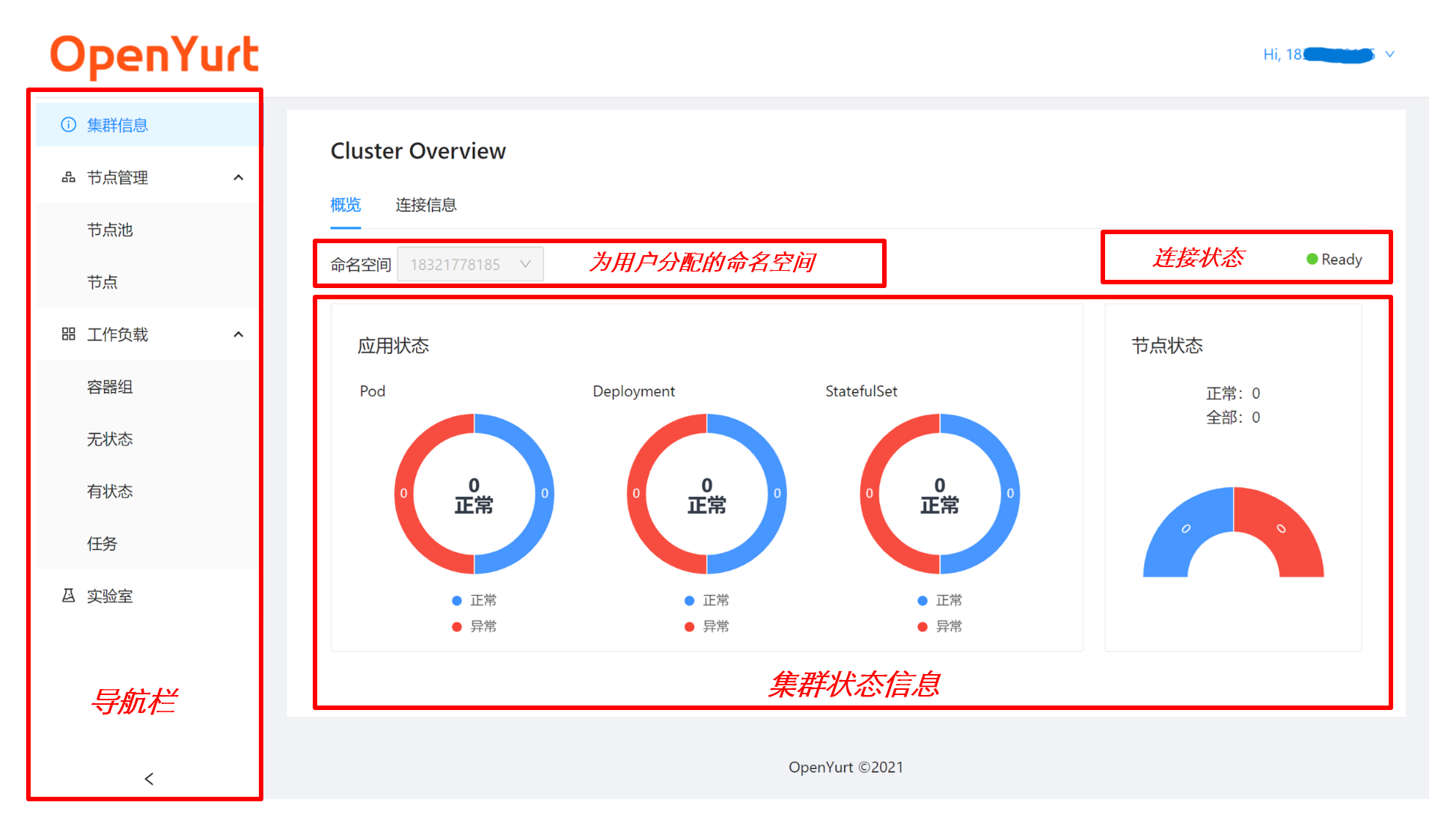Click the StatefulSet donut blue segment
The height and width of the screenshot is (817, 1456).
pos(1009,493)
